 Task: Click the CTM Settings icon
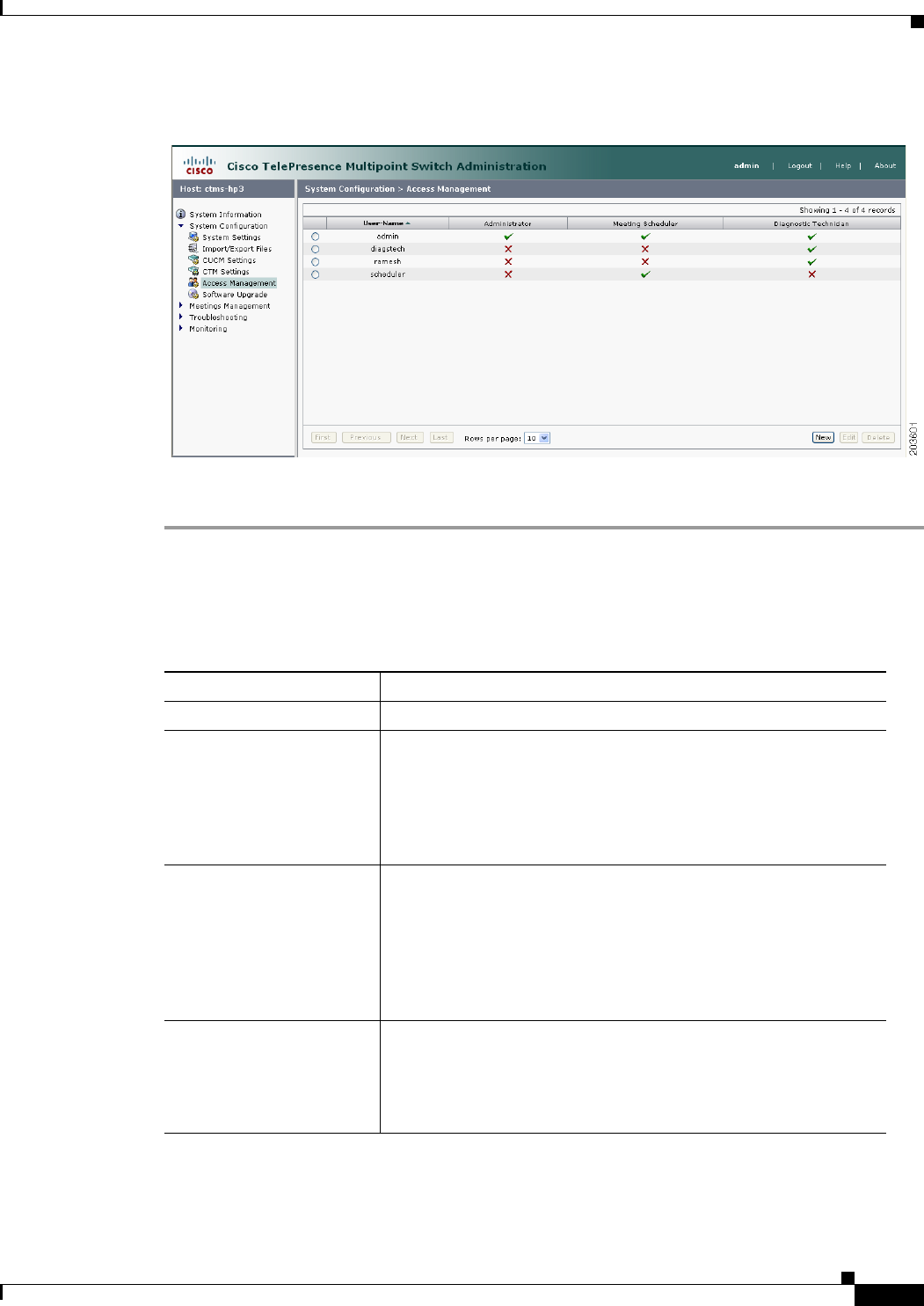point(193,272)
